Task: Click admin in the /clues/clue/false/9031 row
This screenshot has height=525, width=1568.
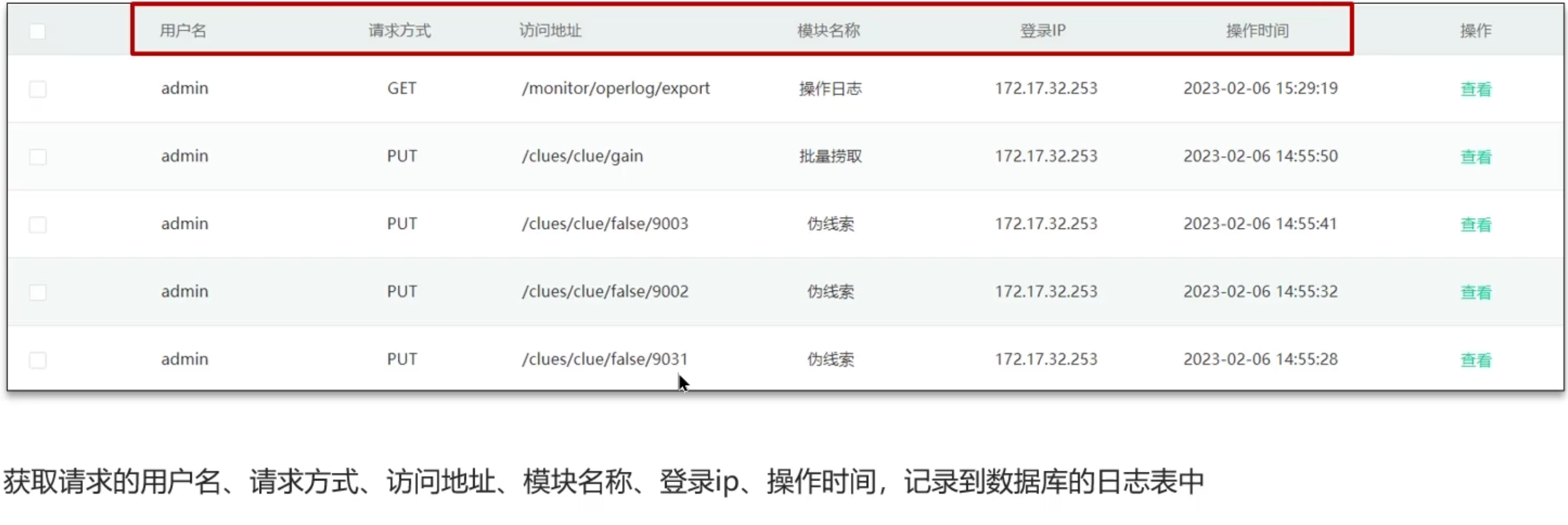Action: (184, 358)
